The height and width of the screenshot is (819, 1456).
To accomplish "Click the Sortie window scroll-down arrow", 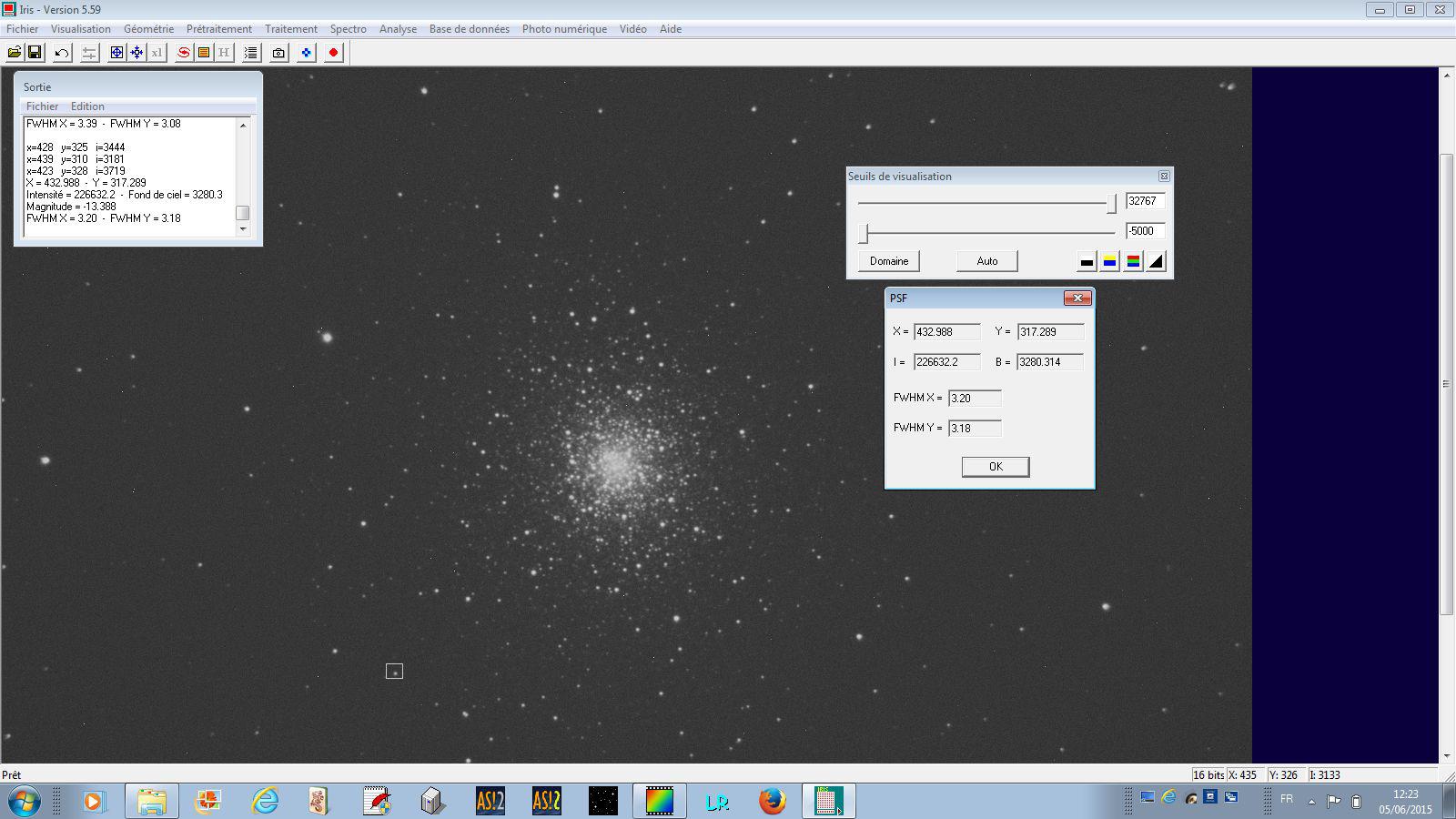I will point(243,229).
